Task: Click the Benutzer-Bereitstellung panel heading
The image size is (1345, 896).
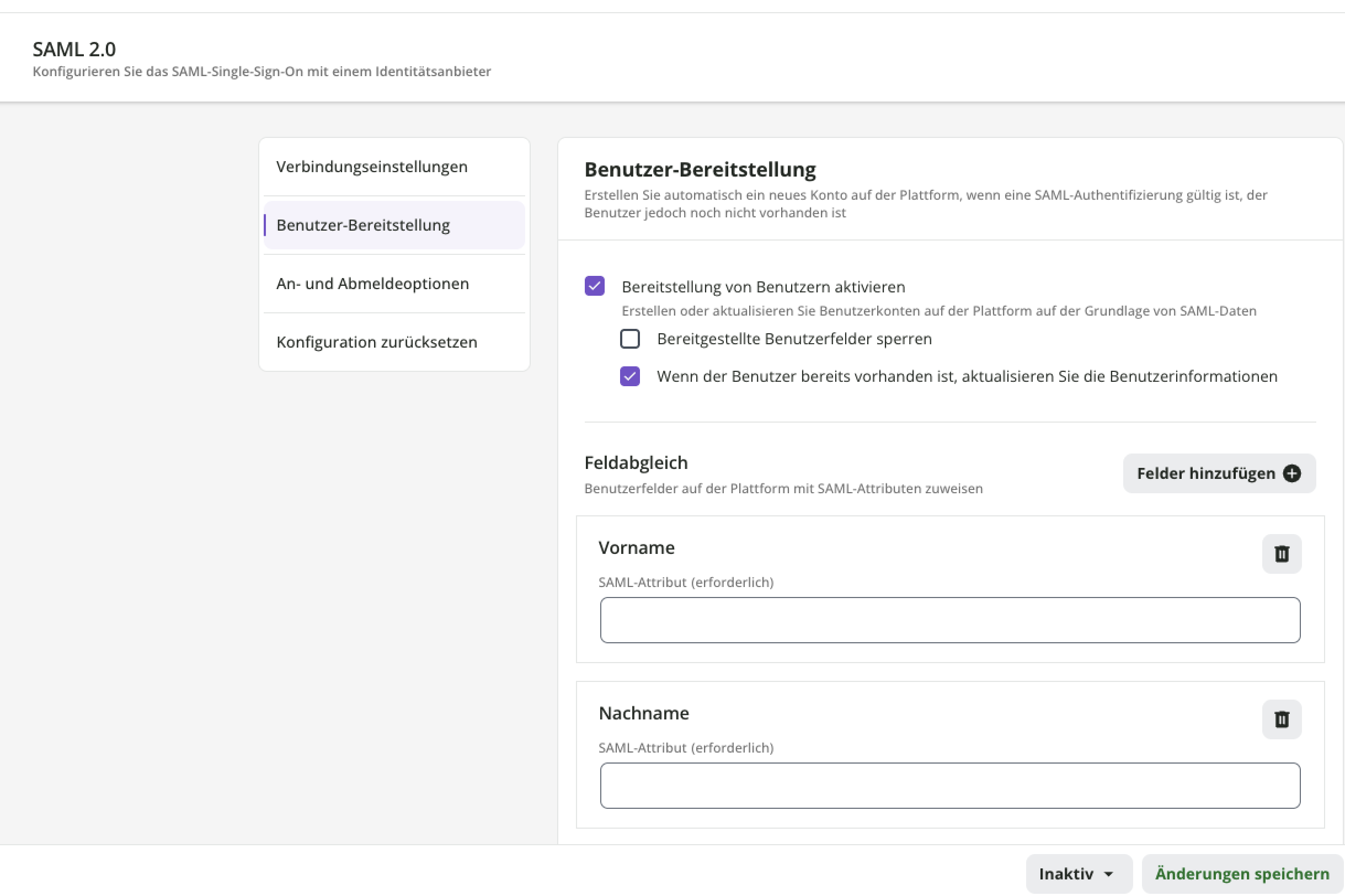Action: click(x=700, y=170)
